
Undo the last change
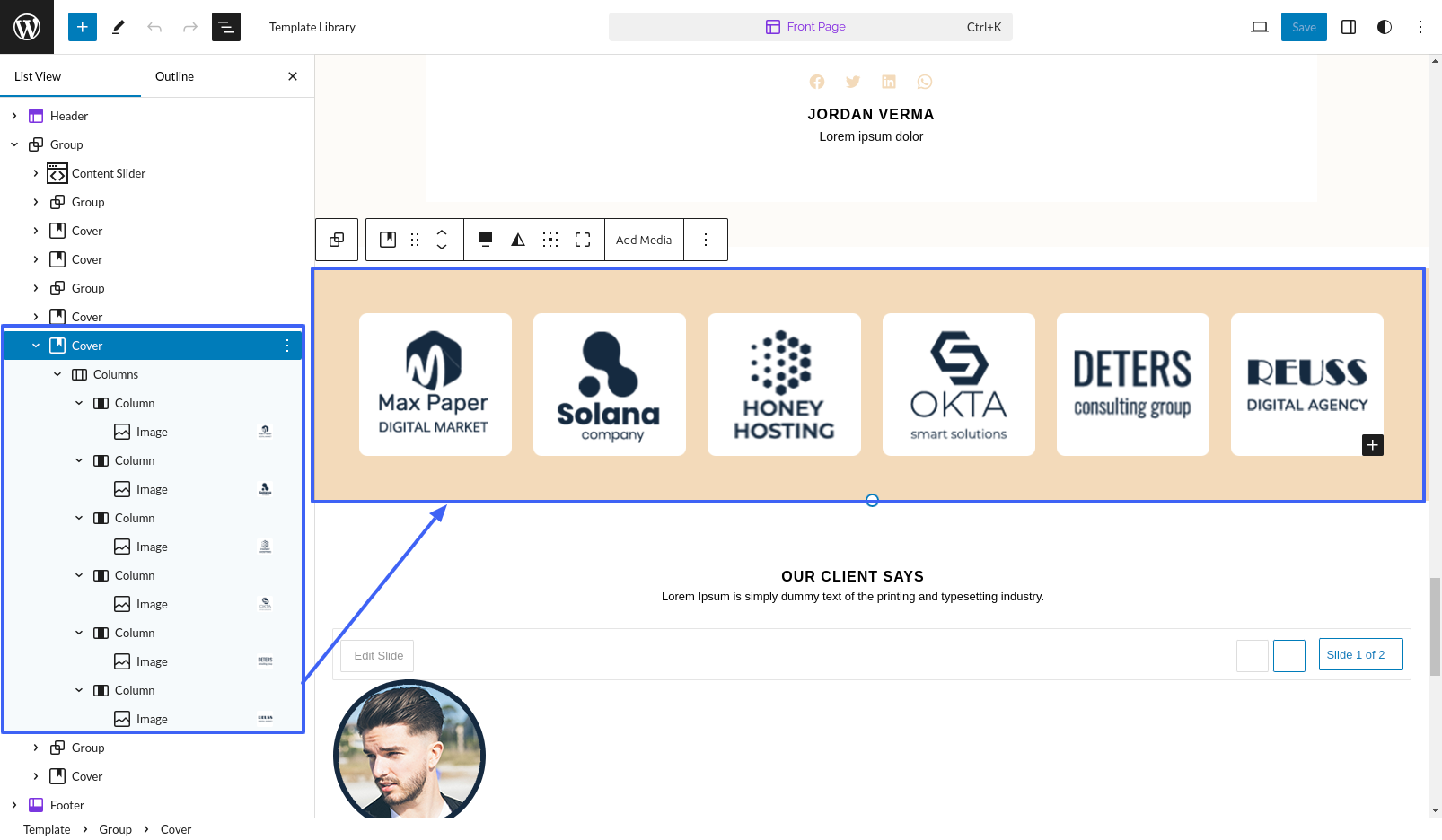(x=154, y=27)
